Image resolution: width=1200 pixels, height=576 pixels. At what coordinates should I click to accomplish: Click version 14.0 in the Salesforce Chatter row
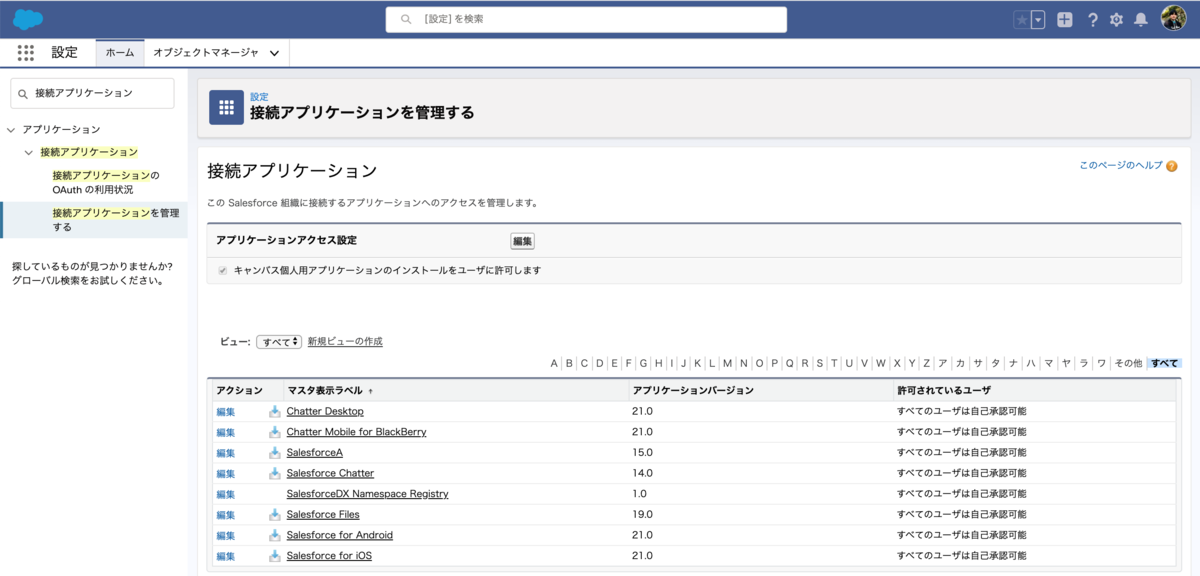point(642,473)
